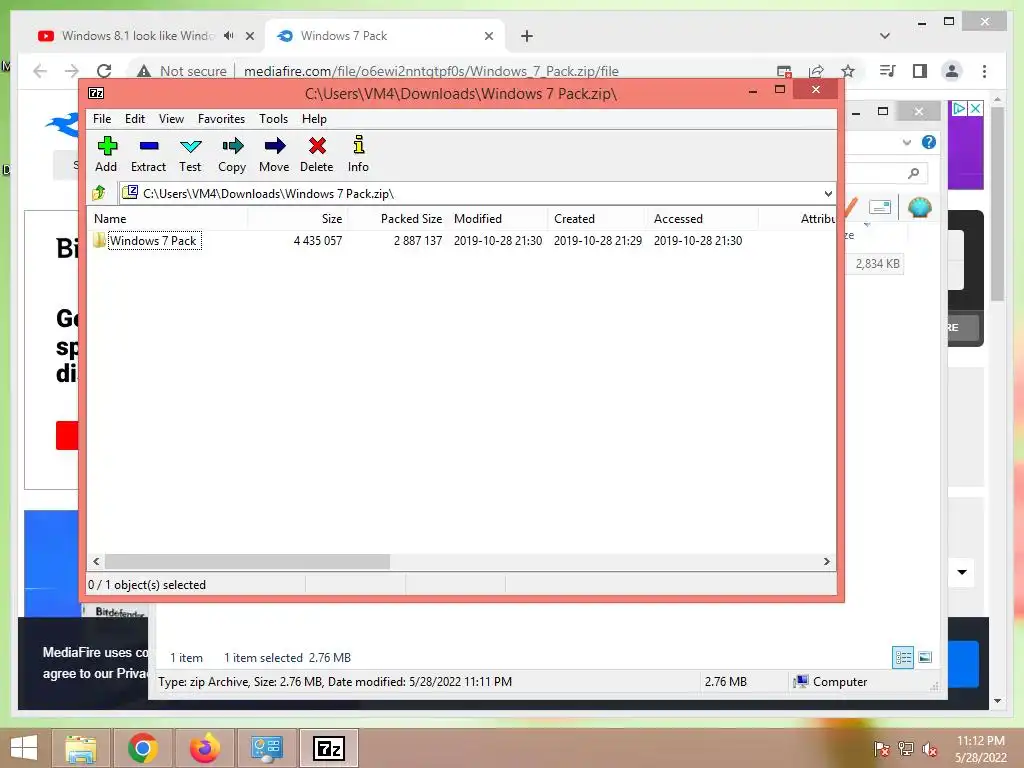Image resolution: width=1024 pixels, height=768 pixels.
Task: Switch Explorer to details view
Action: click(x=903, y=657)
